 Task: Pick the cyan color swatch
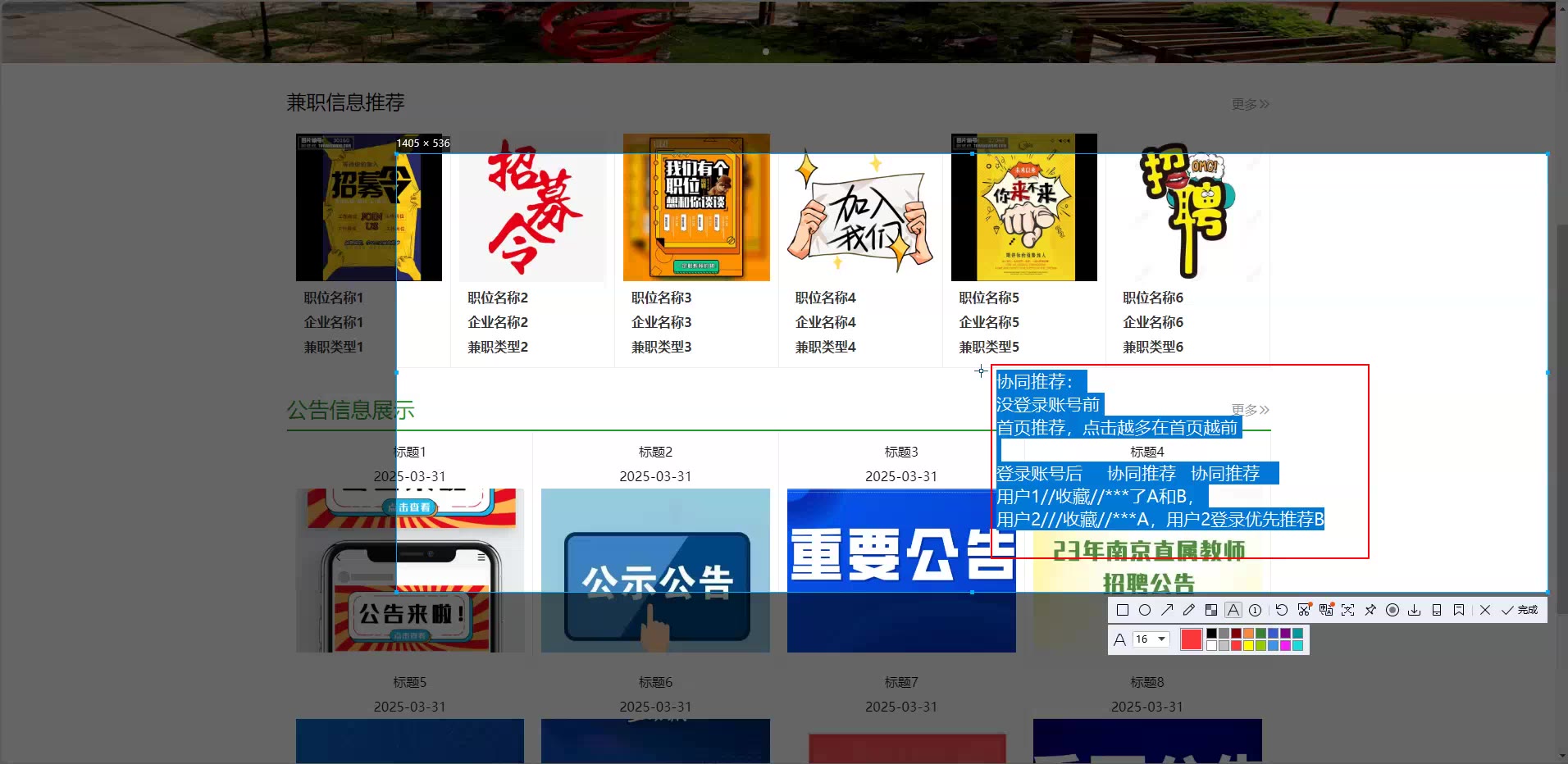click(x=1297, y=646)
